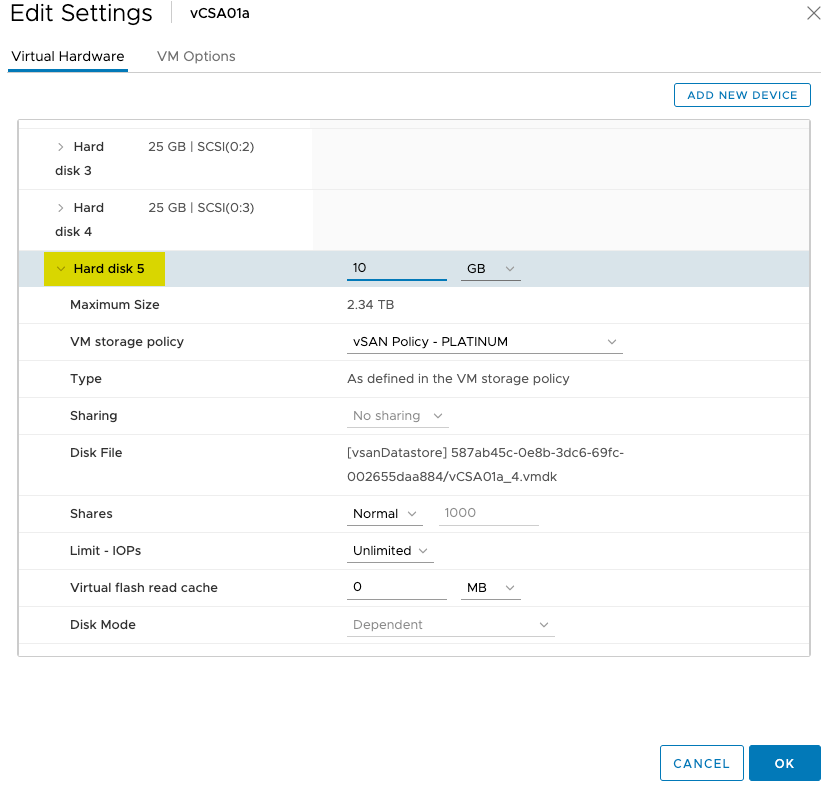Screen dimensions: 838x797
Task: Open the GB size unit dropdown
Action: click(491, 269)
